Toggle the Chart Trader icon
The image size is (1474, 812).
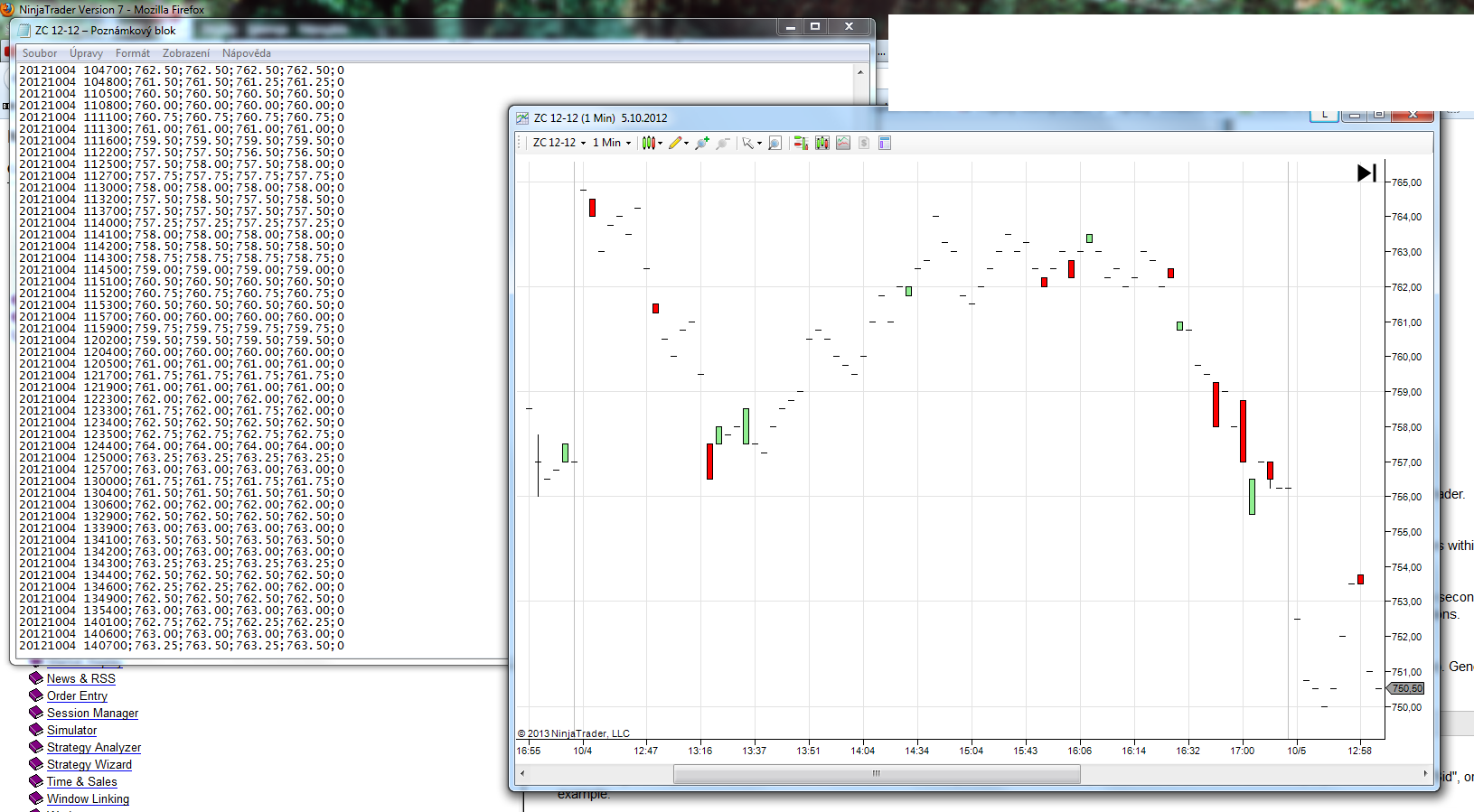pyautogui.click(x=801, y=143)
